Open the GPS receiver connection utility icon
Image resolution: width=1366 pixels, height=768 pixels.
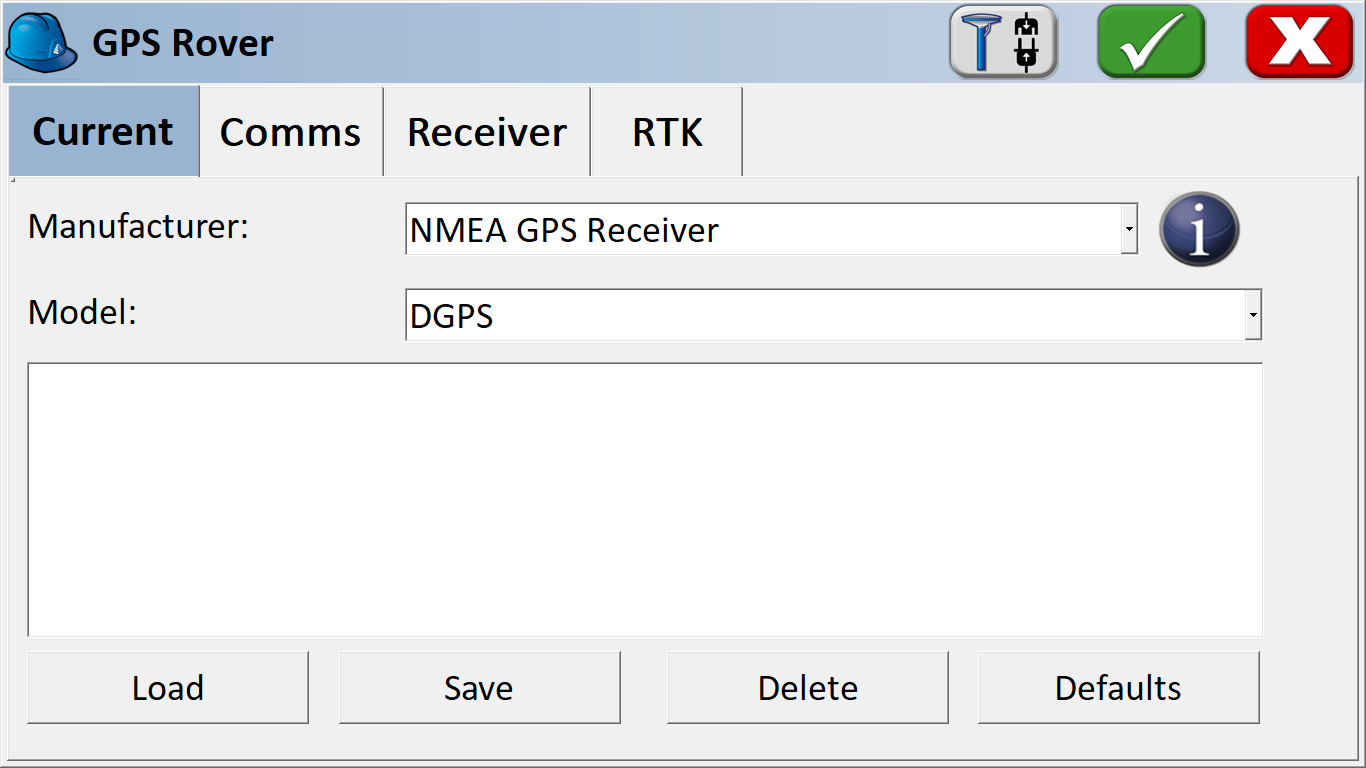coord(1003,42)
